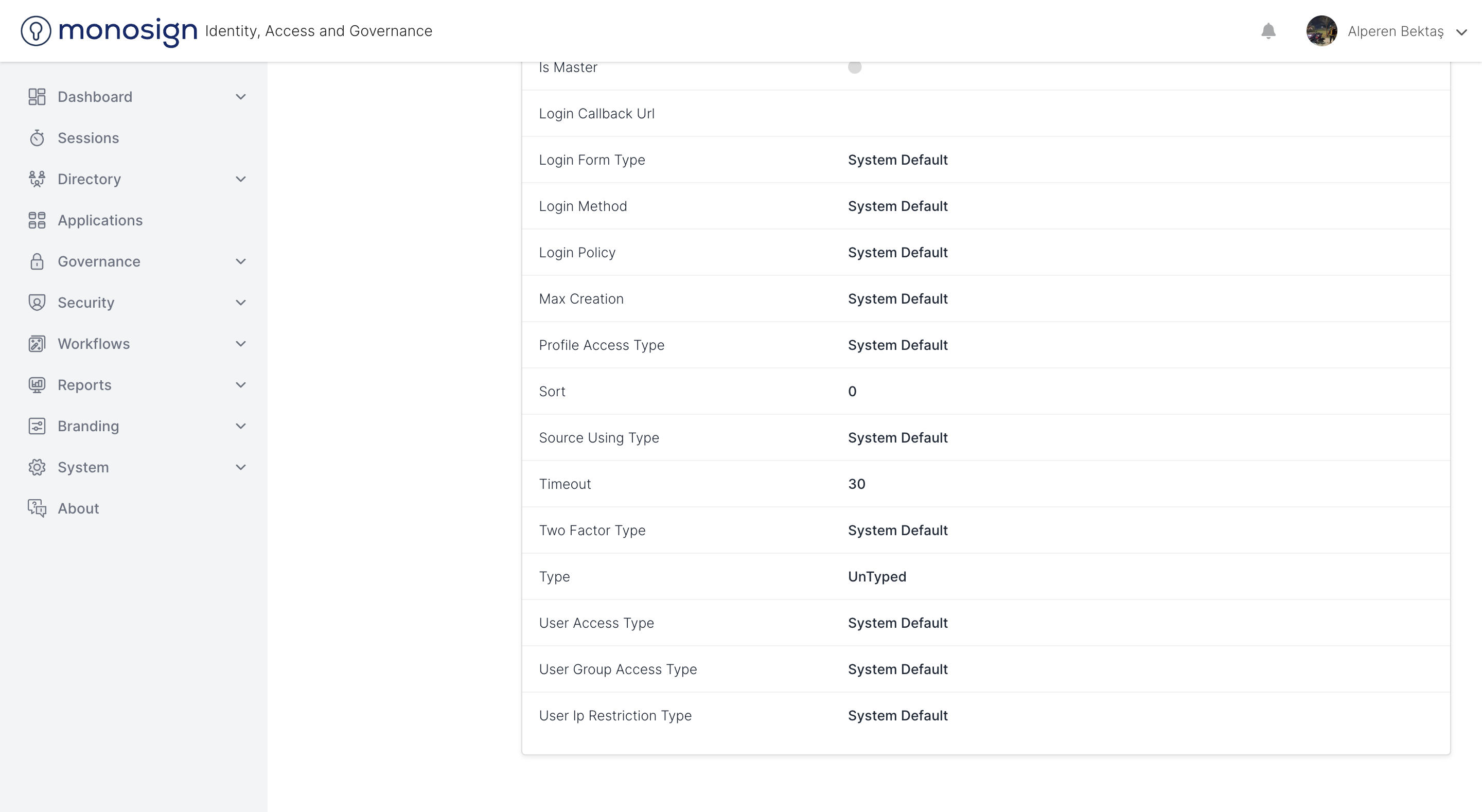1482x812 pixels.
Task: Expand the Dashboard menu chevron
Action: pyautogui.click(x=240, y=97)
